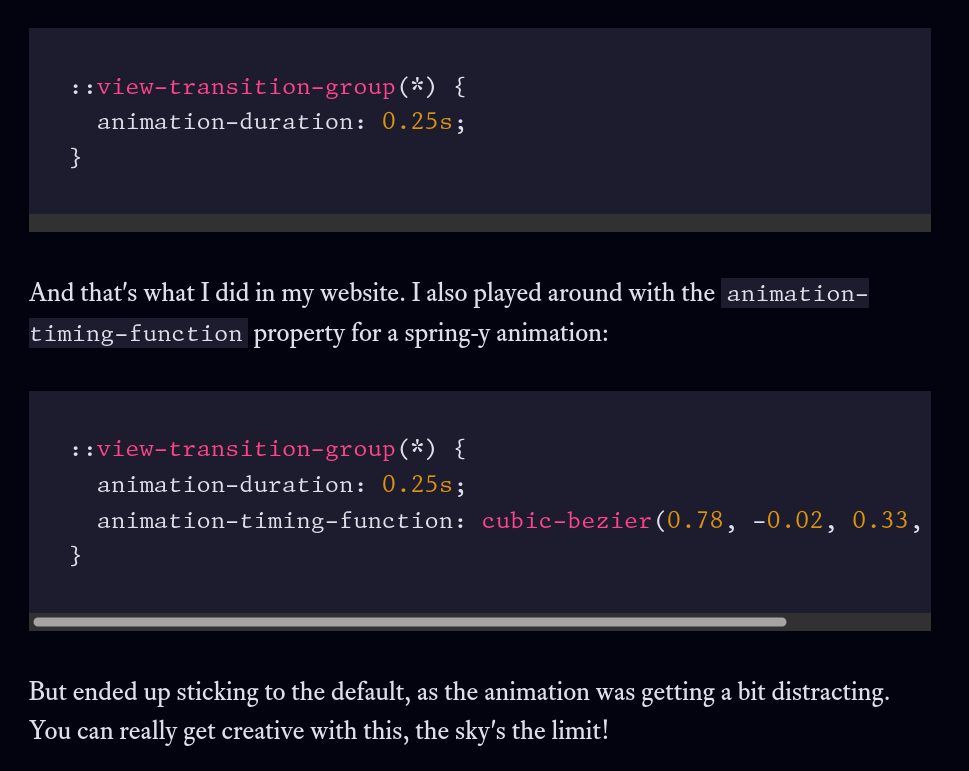The height and width of the screenshot is (771, 969).
Task: Click the inline code "animation-" in the paragraph
Action: point(795,294)
